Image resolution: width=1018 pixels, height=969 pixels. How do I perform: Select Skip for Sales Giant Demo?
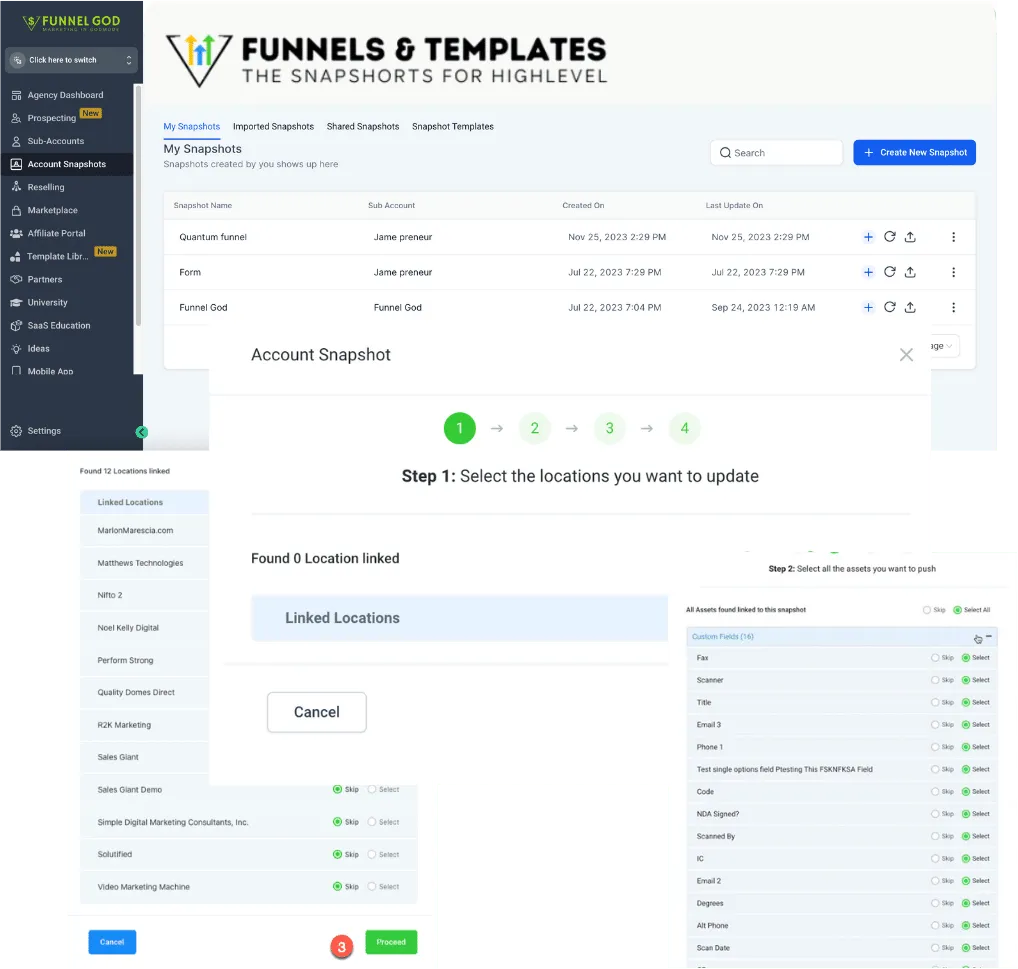pos(338,789)
